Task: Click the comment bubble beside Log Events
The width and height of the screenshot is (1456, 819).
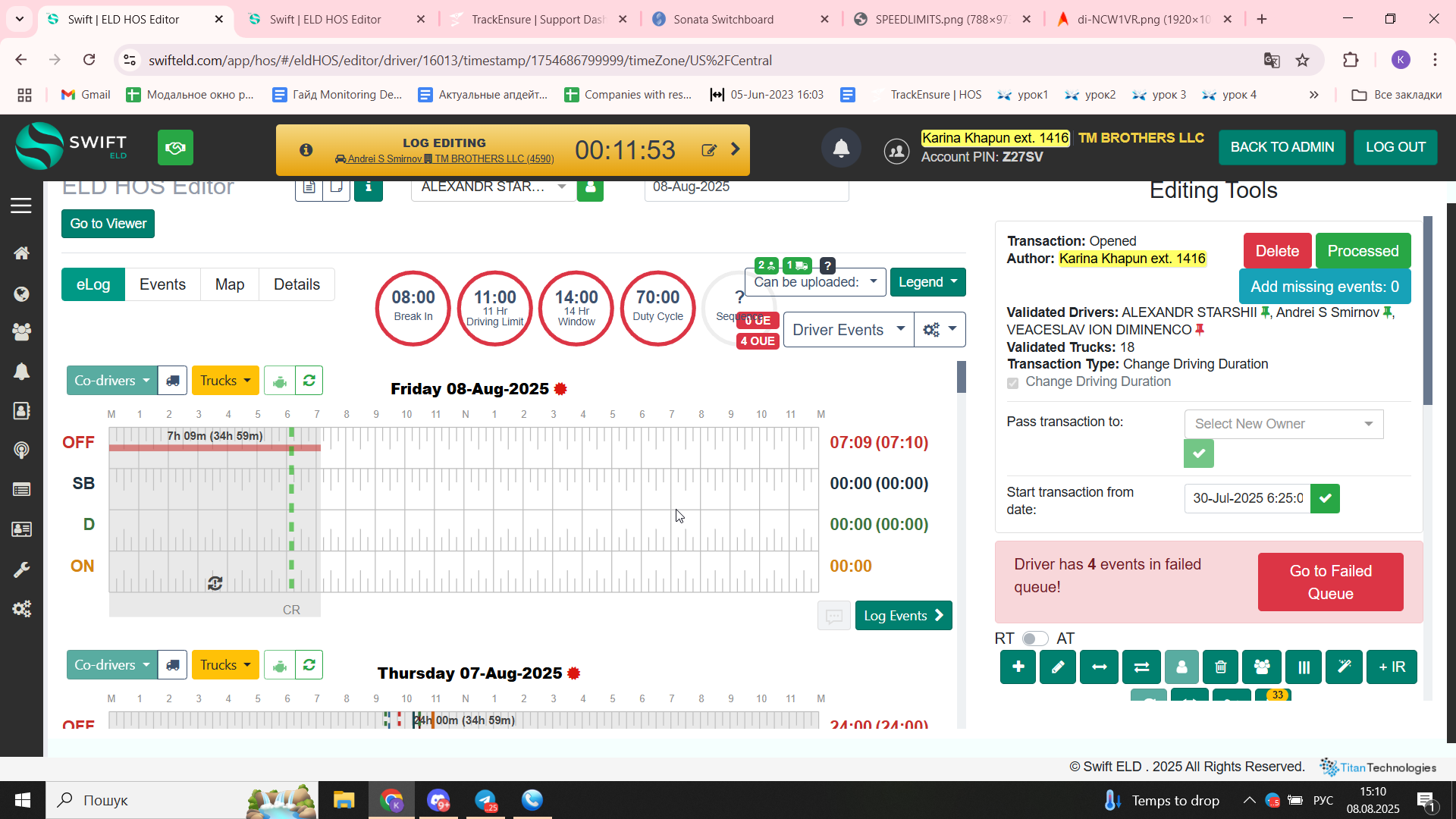Action: 833,616
